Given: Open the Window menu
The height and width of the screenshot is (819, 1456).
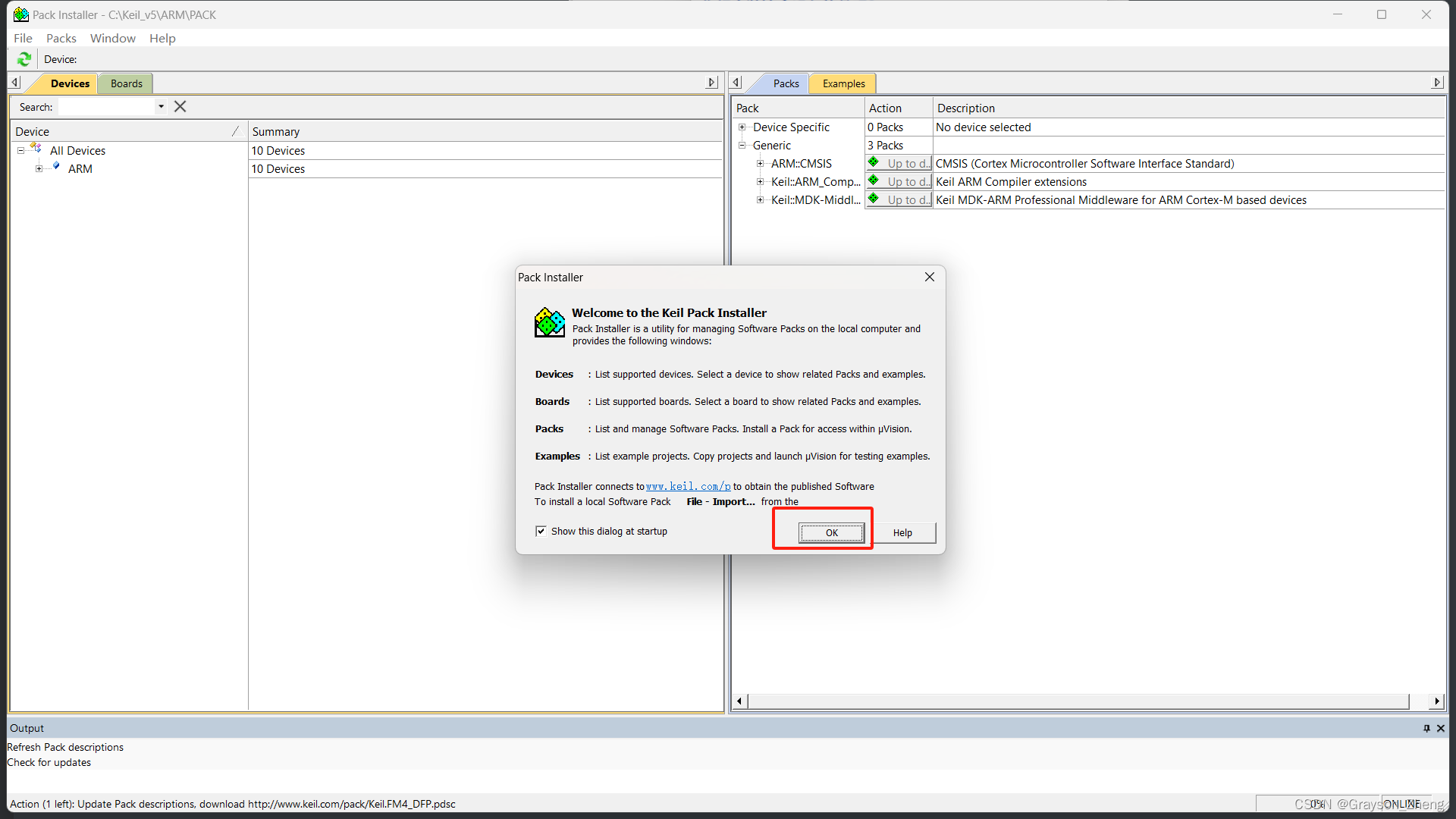Looking at the screenshot, I should [113, 38].
